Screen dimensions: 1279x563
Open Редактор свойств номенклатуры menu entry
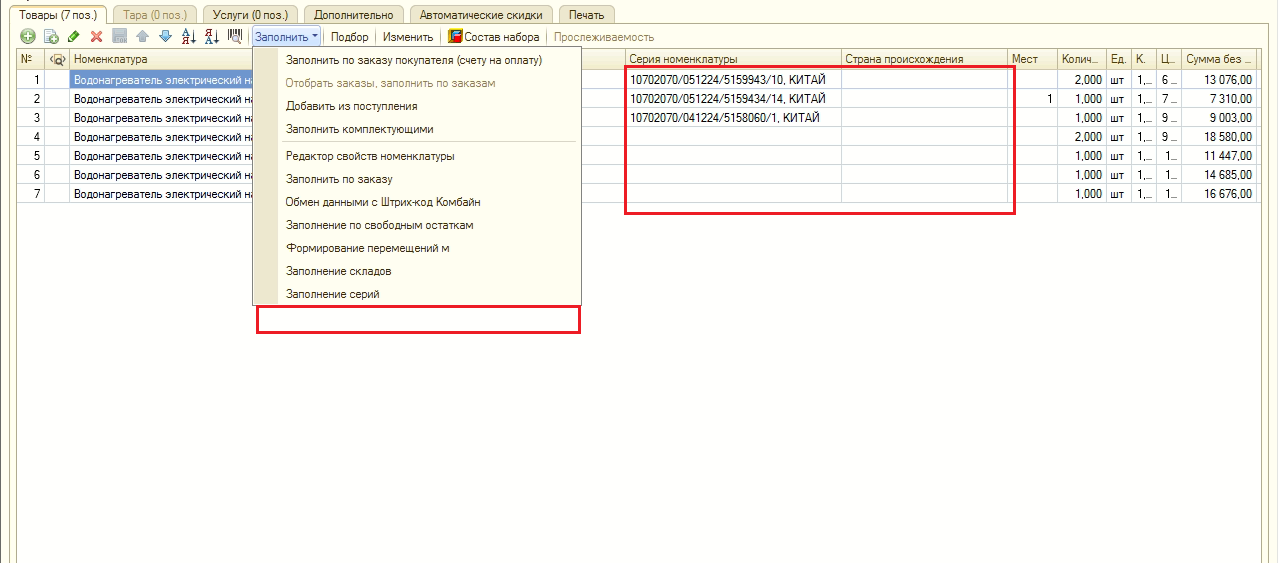(x=370, y=156)
